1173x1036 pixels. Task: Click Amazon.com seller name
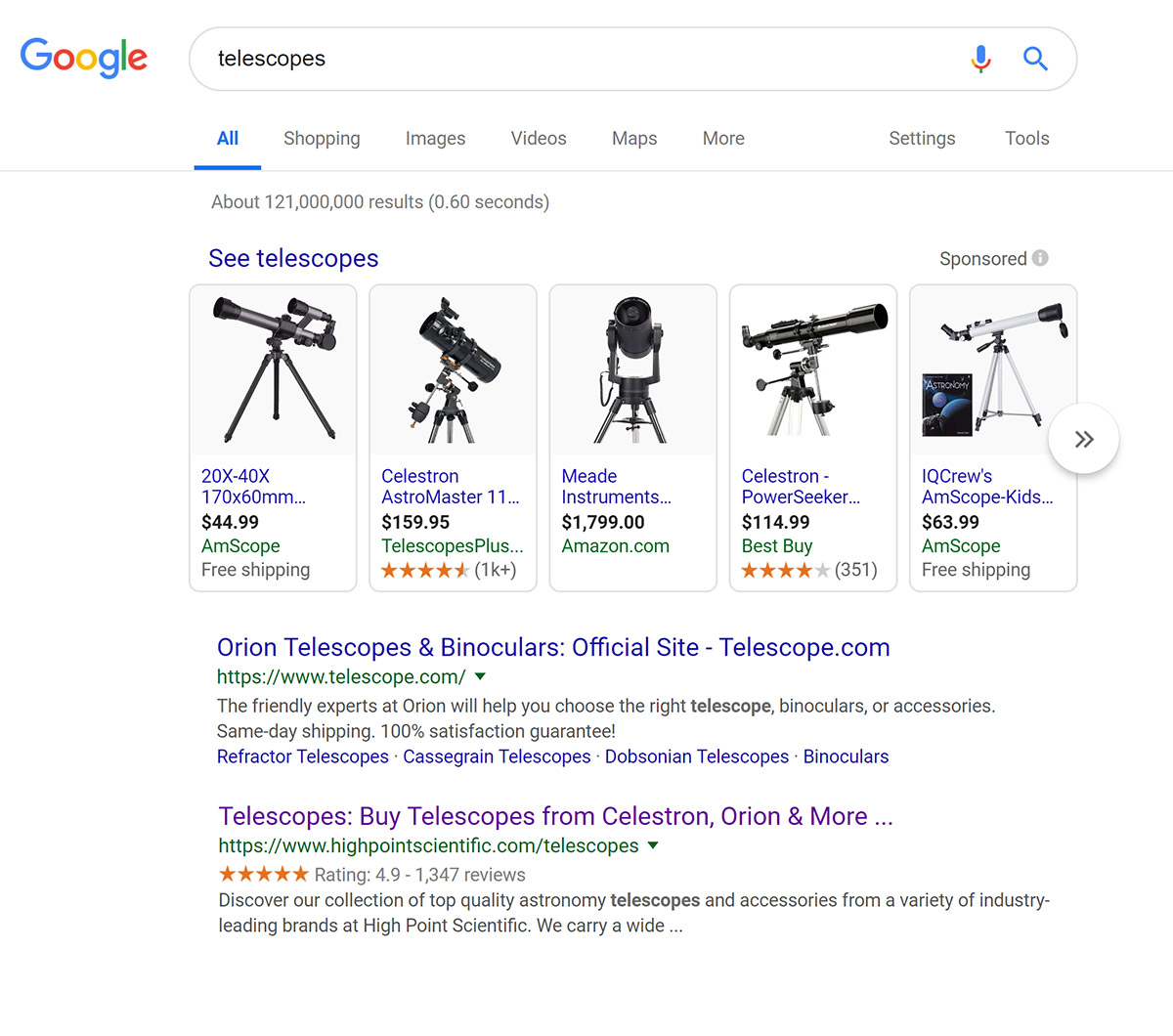616,546
